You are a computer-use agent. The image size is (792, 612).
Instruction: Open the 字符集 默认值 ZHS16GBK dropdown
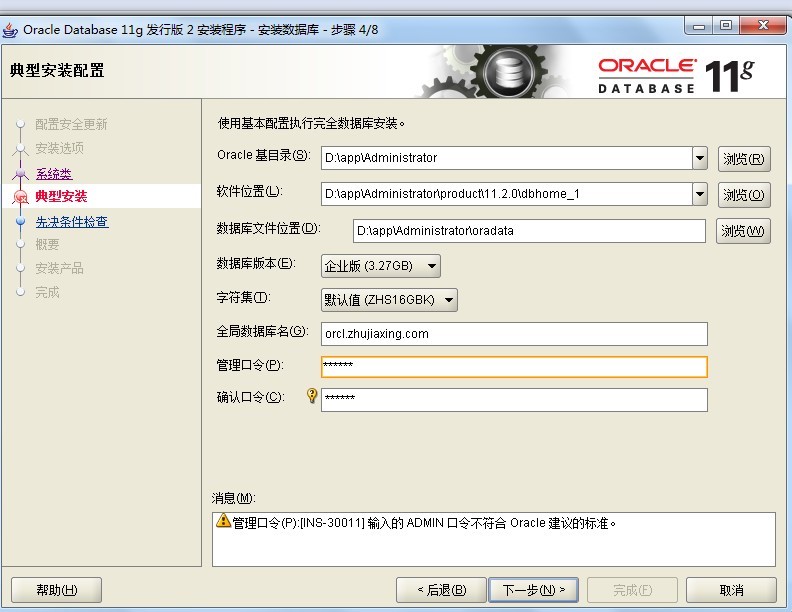coord(389,300)
